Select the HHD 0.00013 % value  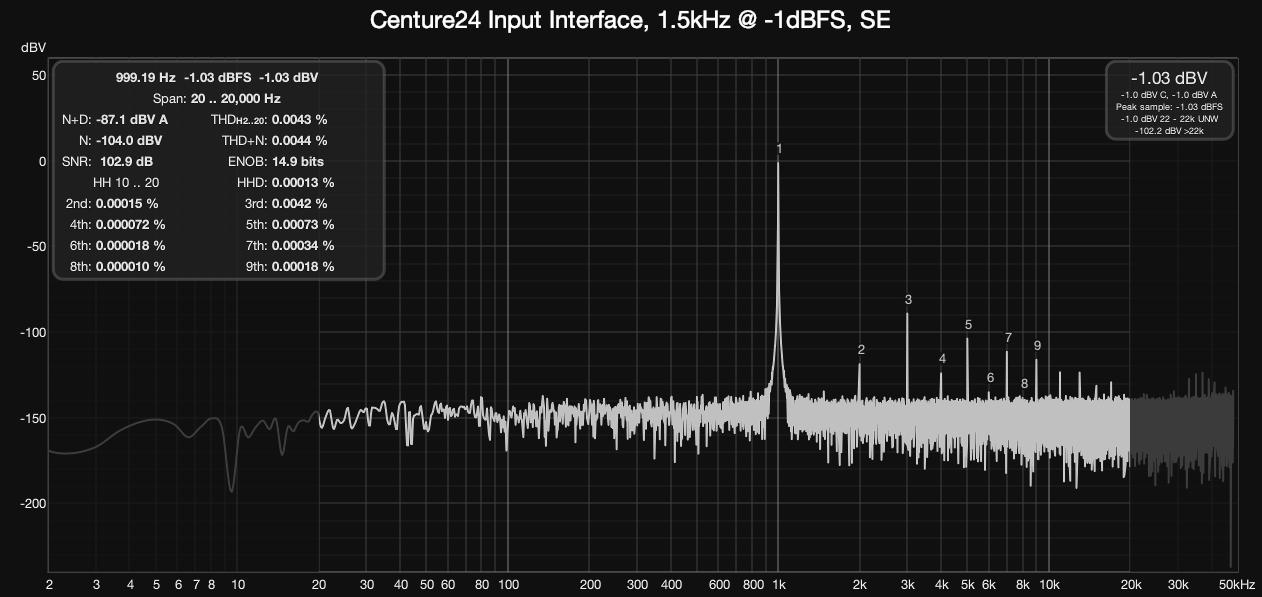(x=303, y=182)
